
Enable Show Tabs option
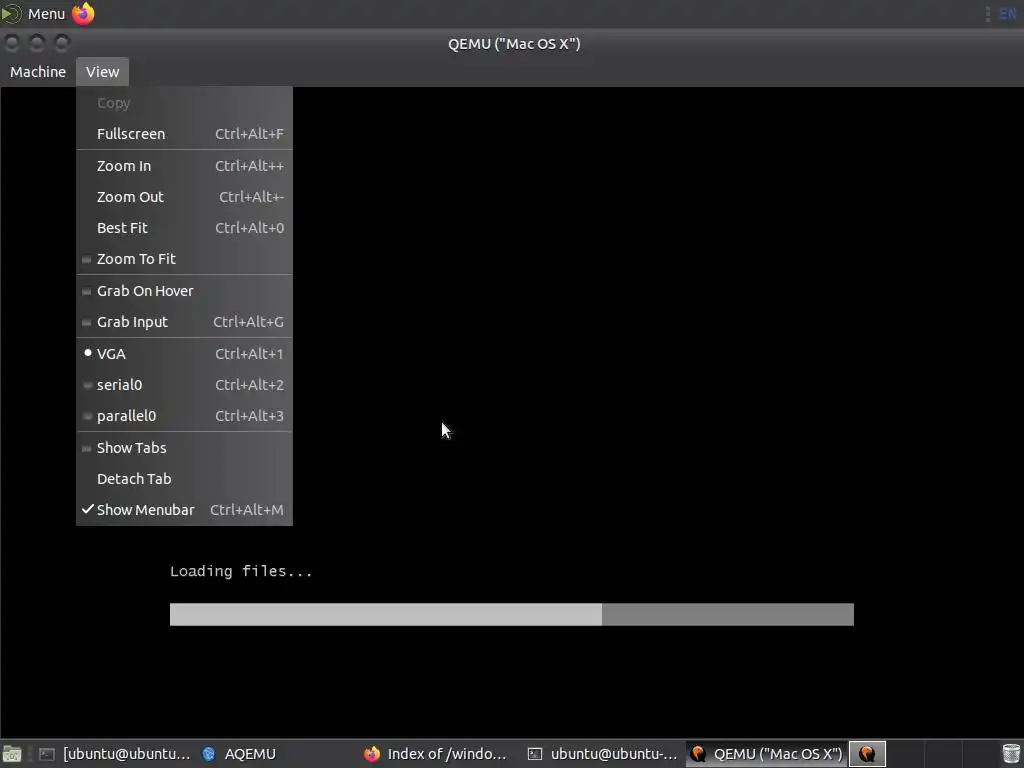pyautogui.click(x=184, y=448)
